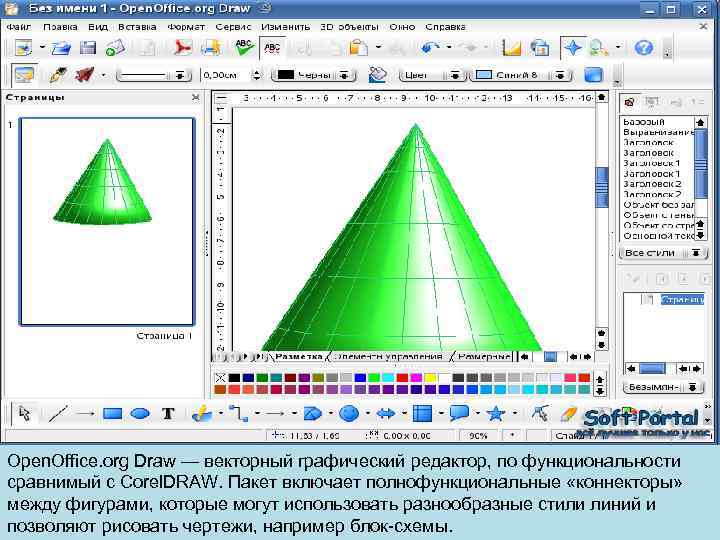Select the Stars shape tool
720x540 pixels.
496,414
